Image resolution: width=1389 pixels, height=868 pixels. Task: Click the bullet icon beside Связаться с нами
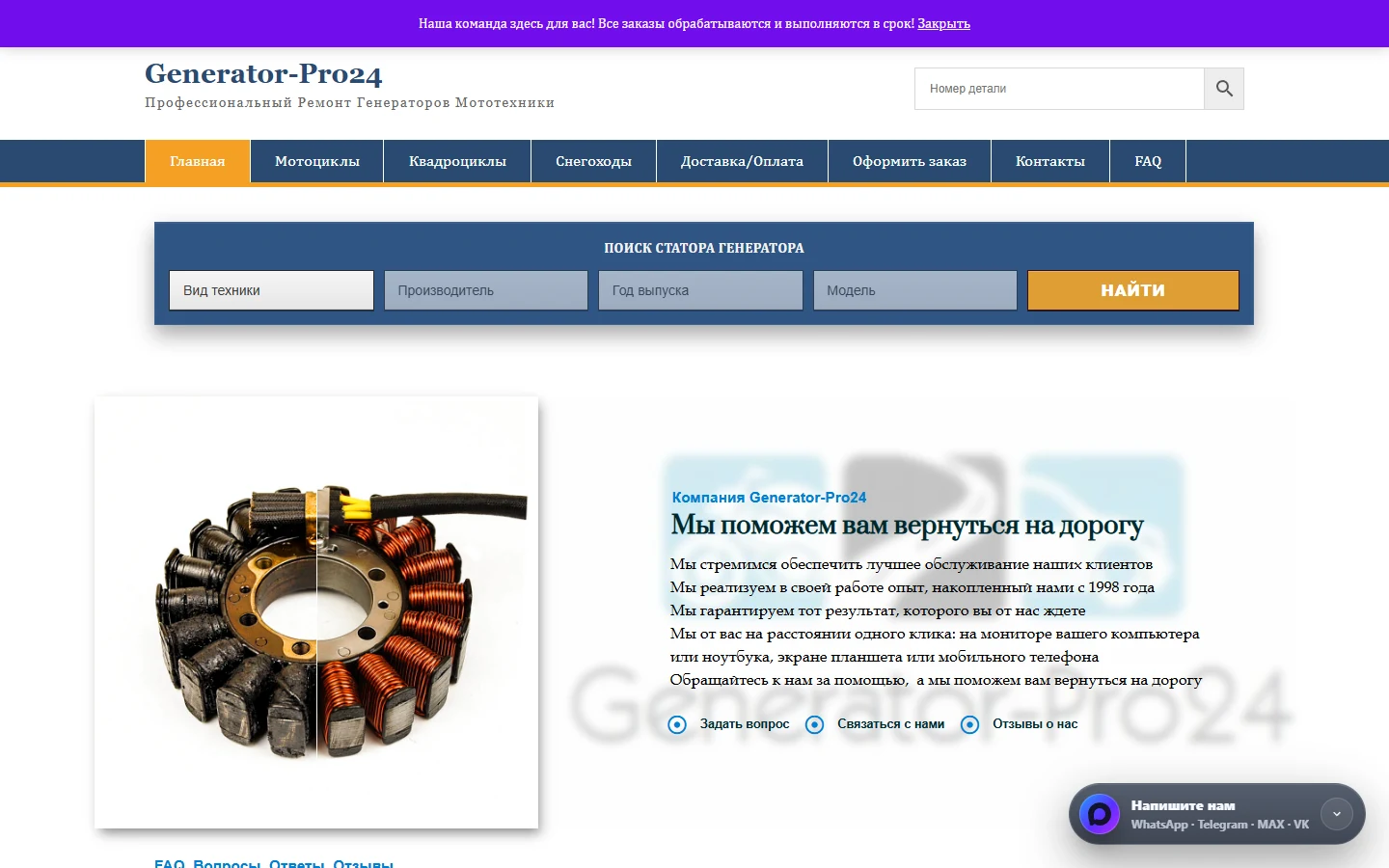(x=815, y=724)
